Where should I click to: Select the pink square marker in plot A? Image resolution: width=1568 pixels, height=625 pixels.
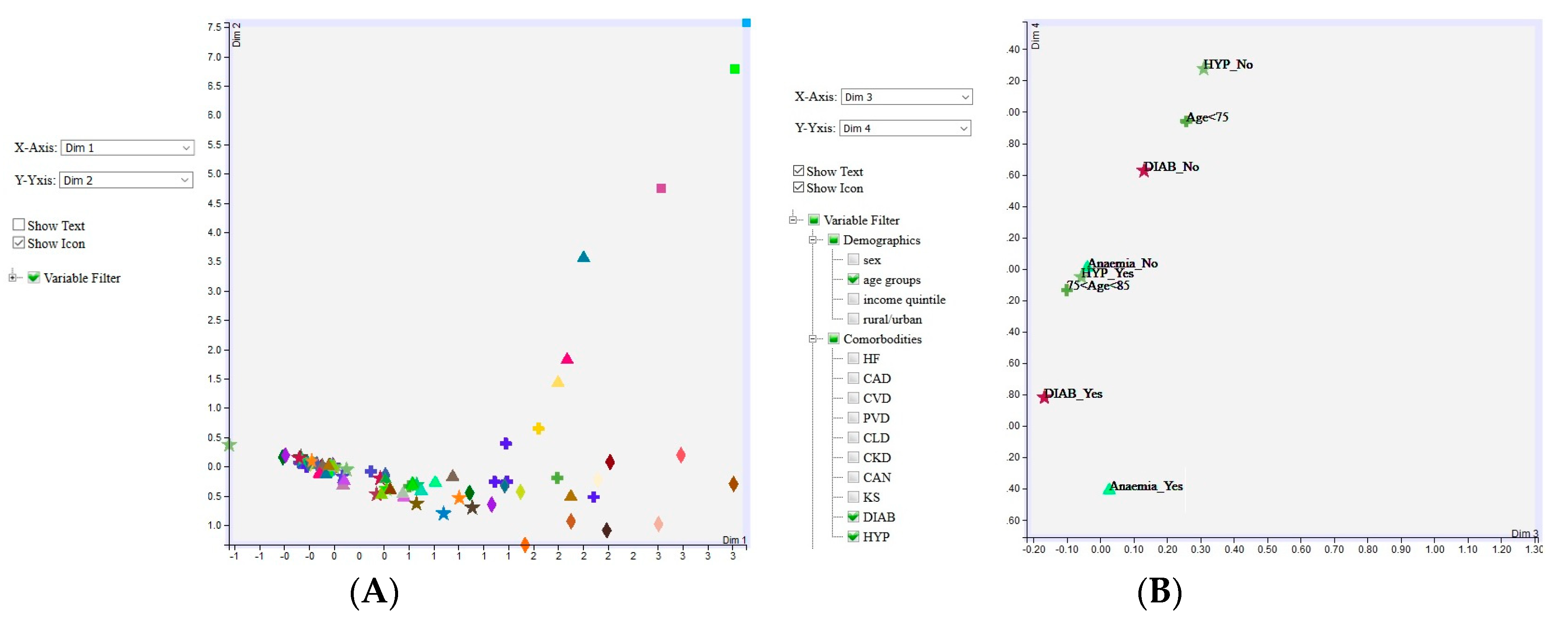(661, 189)
